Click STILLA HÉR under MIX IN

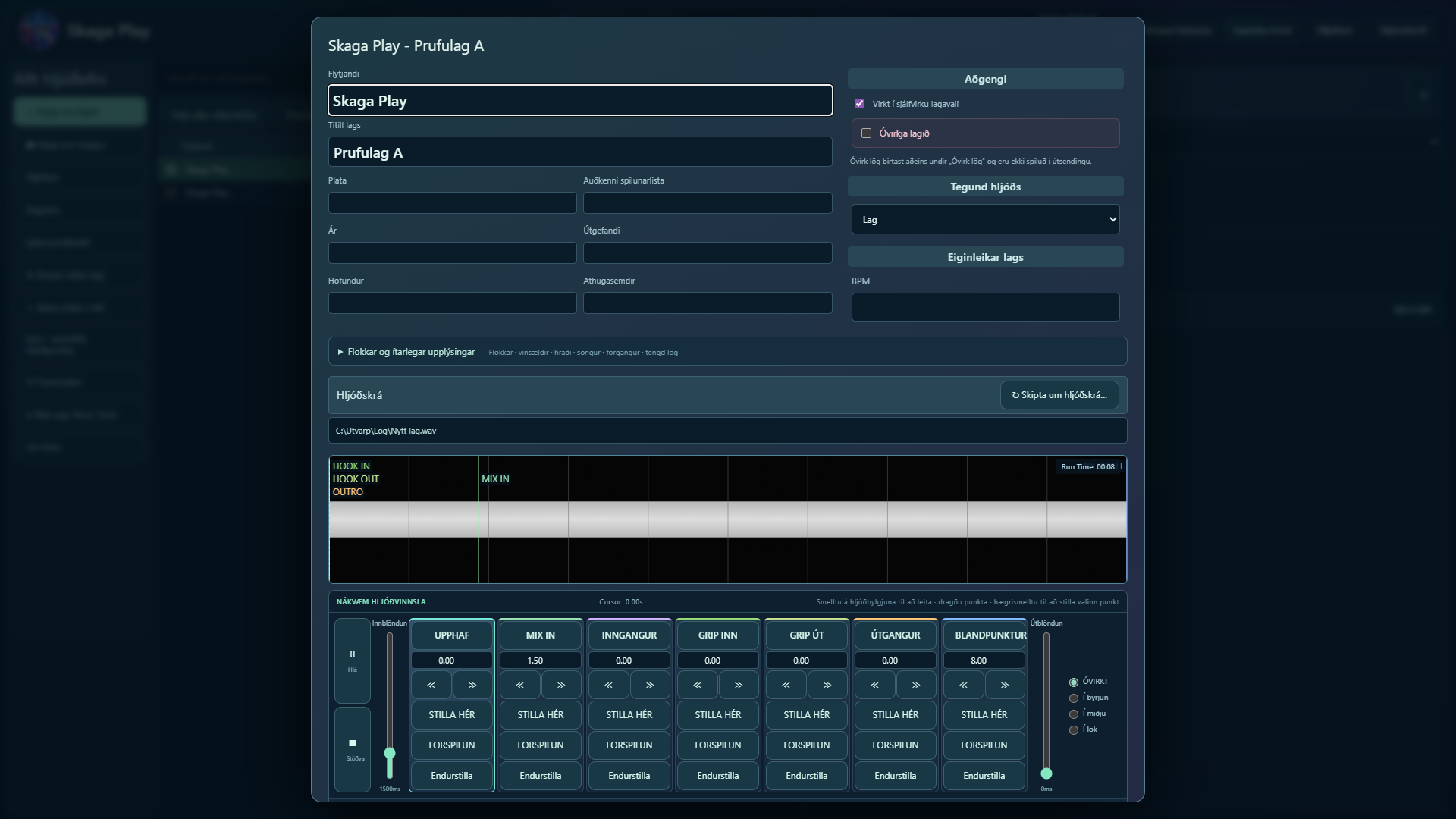541,715
